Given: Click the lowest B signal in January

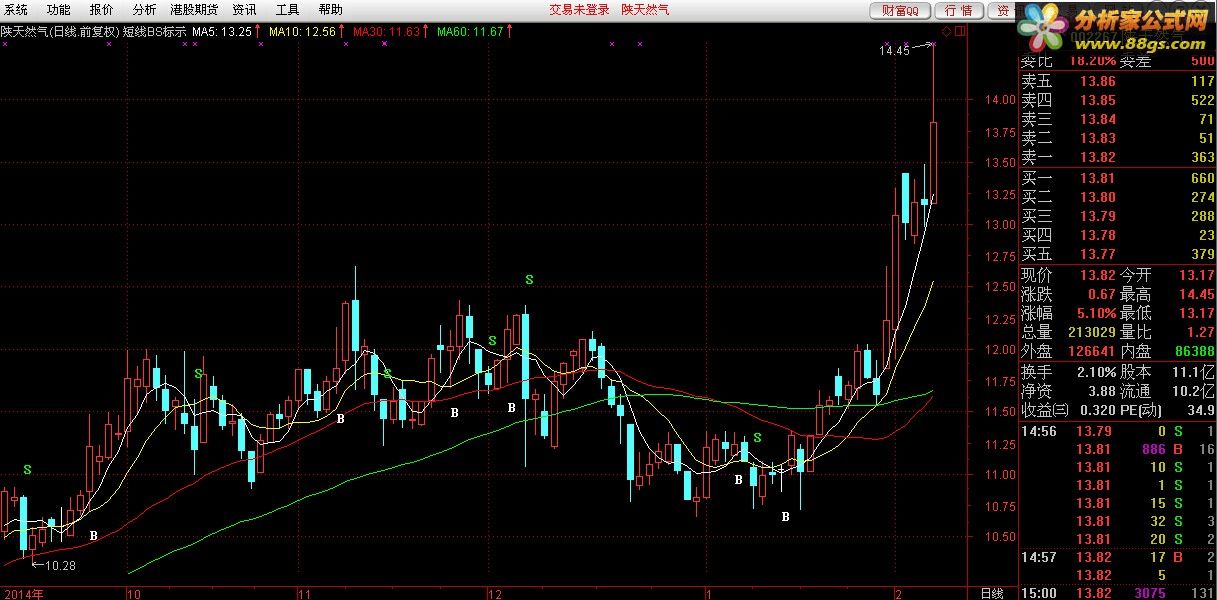Looking at the screenshot, I should pyautogui.click(x=785, y=517).
